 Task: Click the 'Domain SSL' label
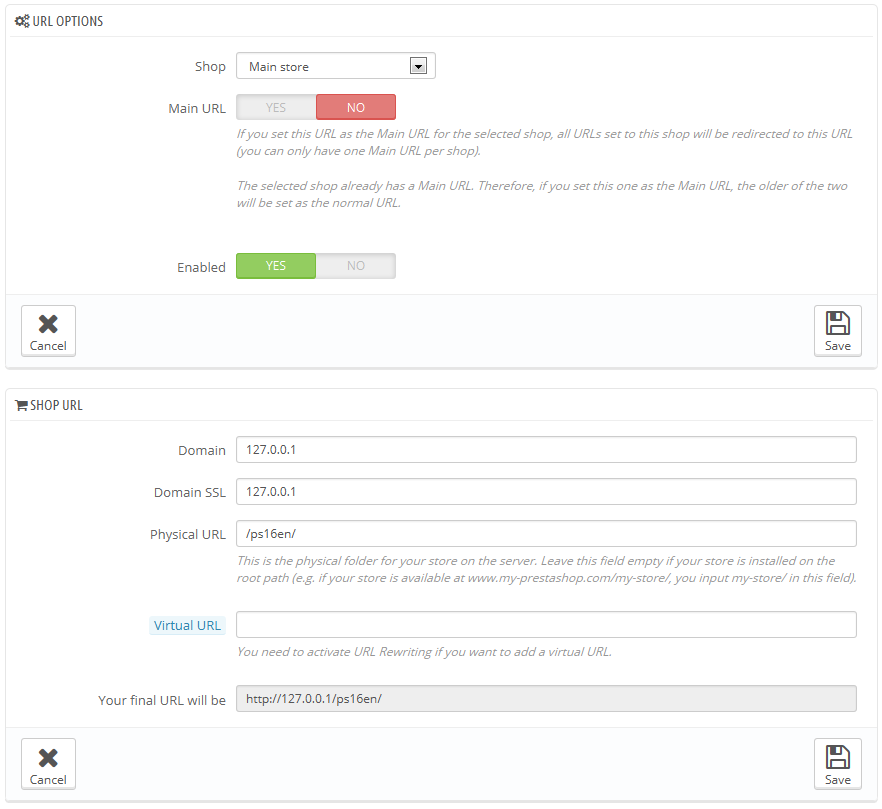click(x=190, y=493)
